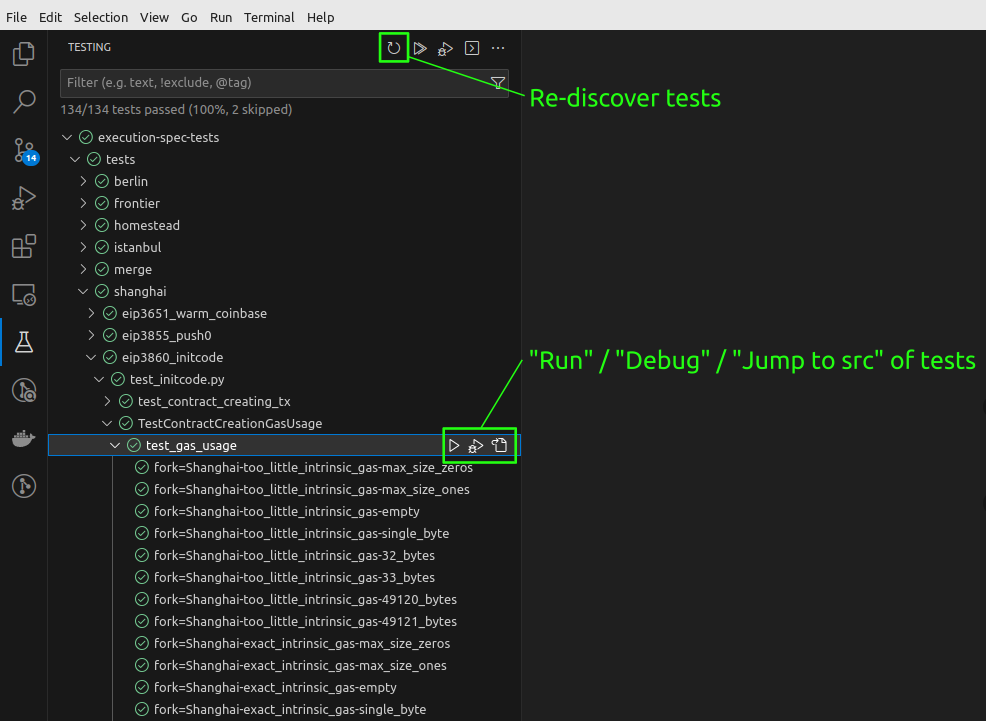Open Docker view in activity bar
986x721 pixels.
pos(24,438)
